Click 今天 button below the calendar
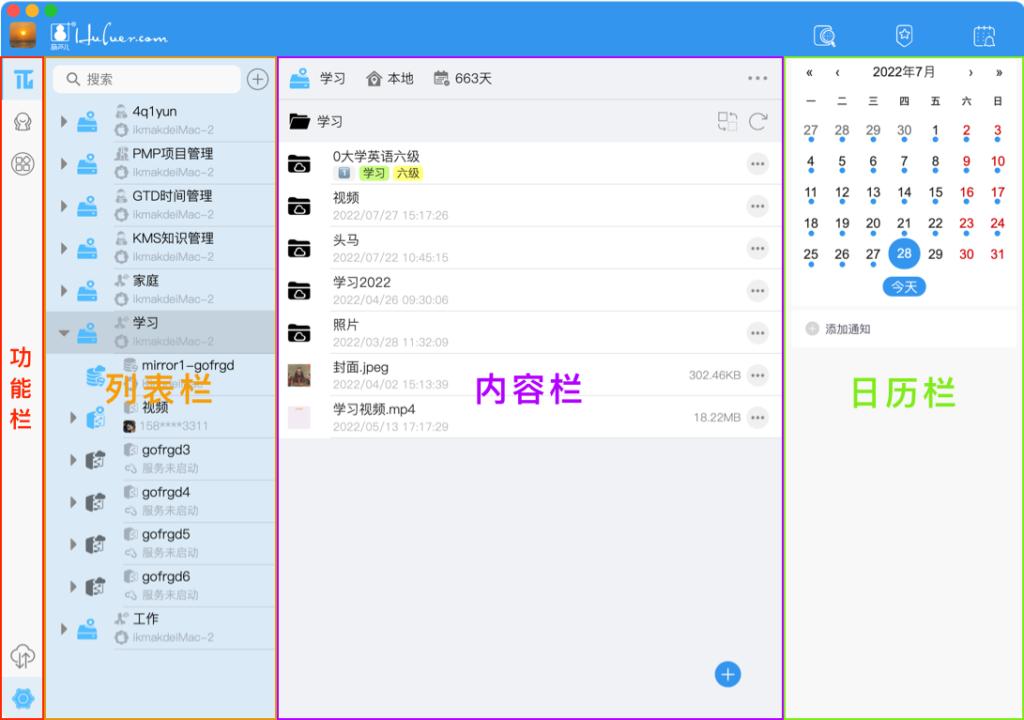1024x720 pixels. point(903,287)
